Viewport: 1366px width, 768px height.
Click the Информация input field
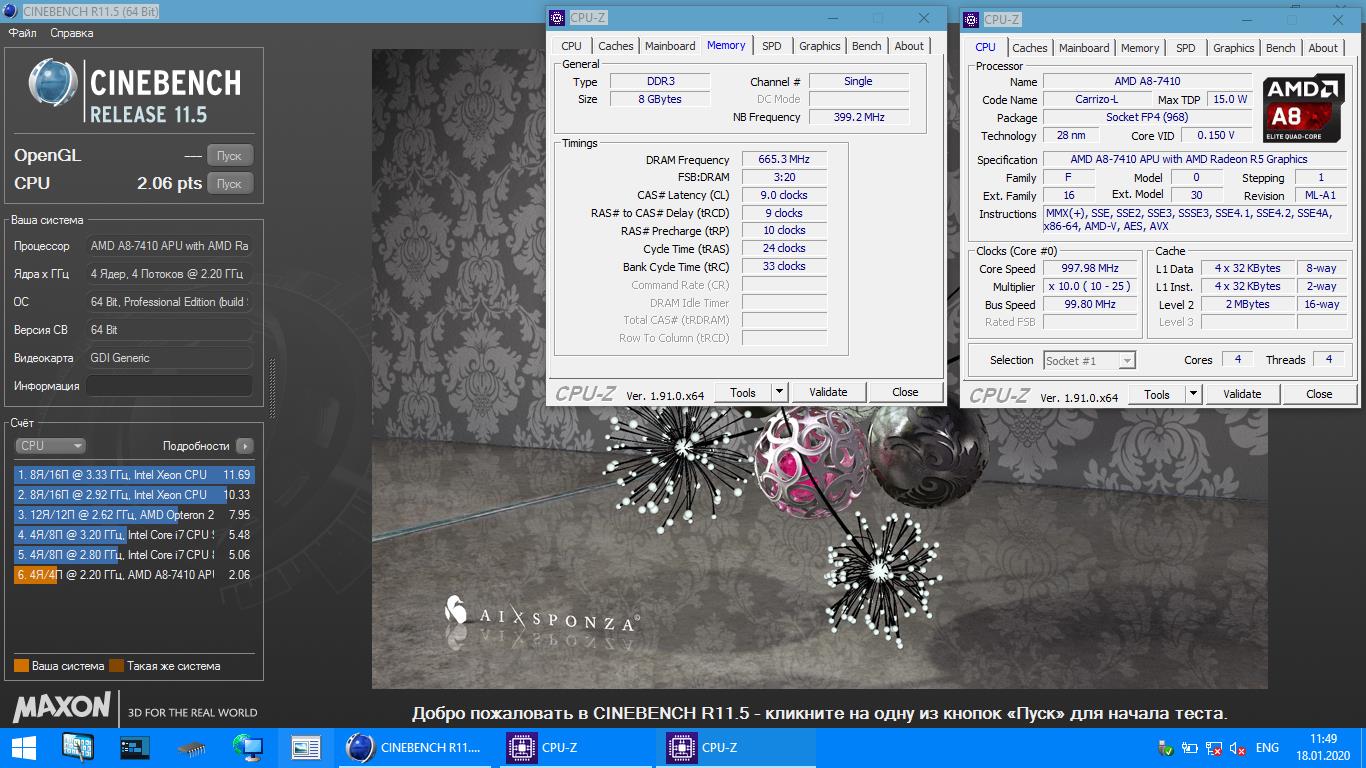coord(169,386)
